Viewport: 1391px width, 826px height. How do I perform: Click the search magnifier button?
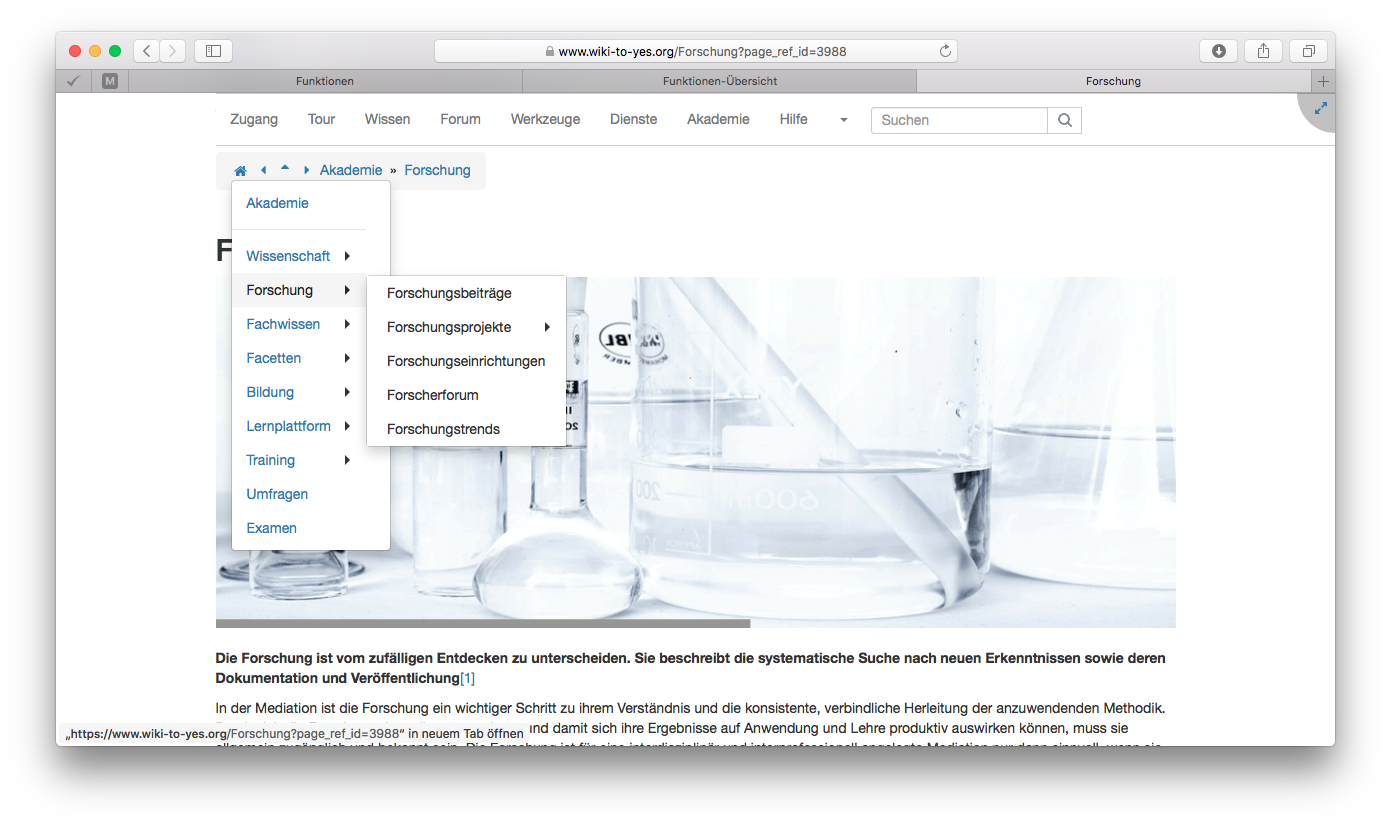1064,120
